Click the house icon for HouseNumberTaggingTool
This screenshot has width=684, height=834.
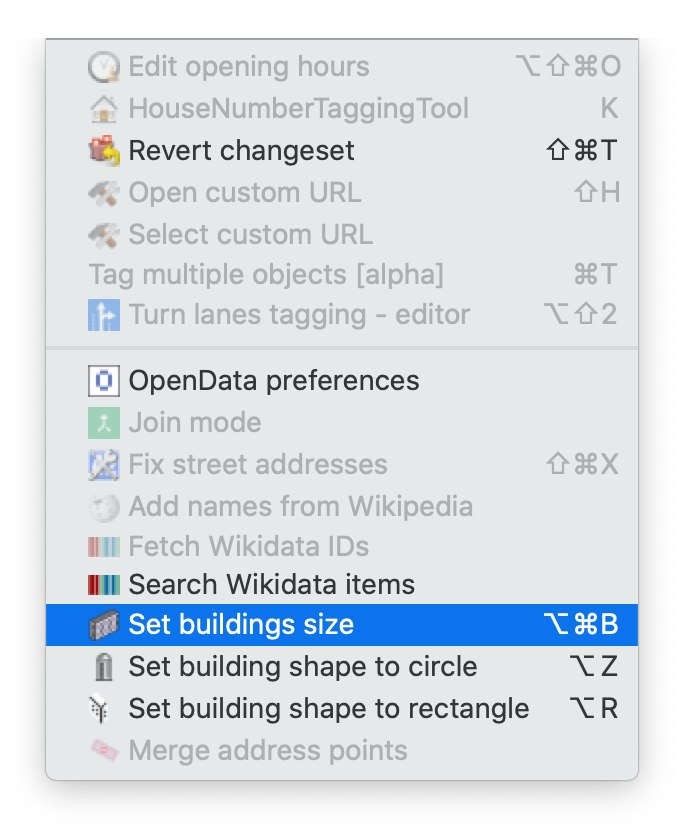(104, 109)
